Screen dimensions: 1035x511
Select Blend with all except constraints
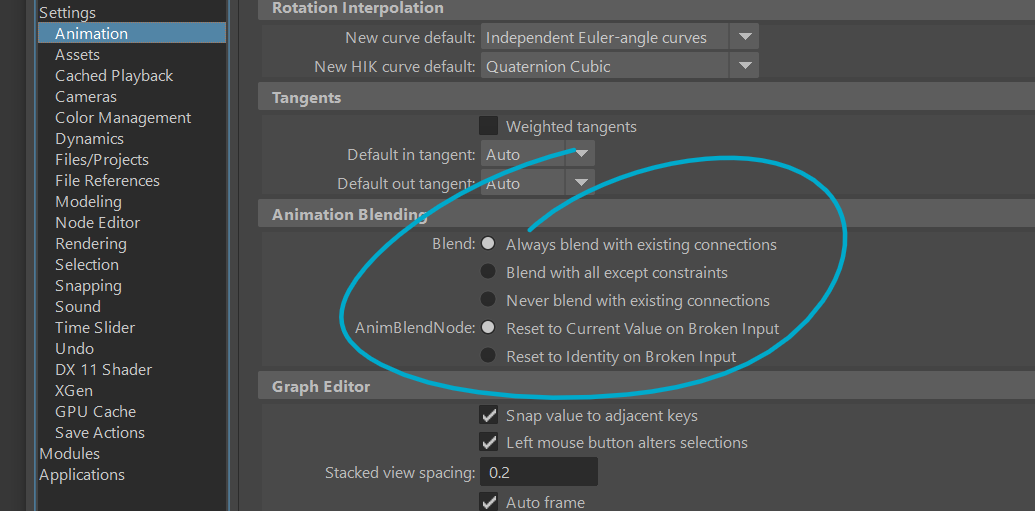(x=488, y=271)
